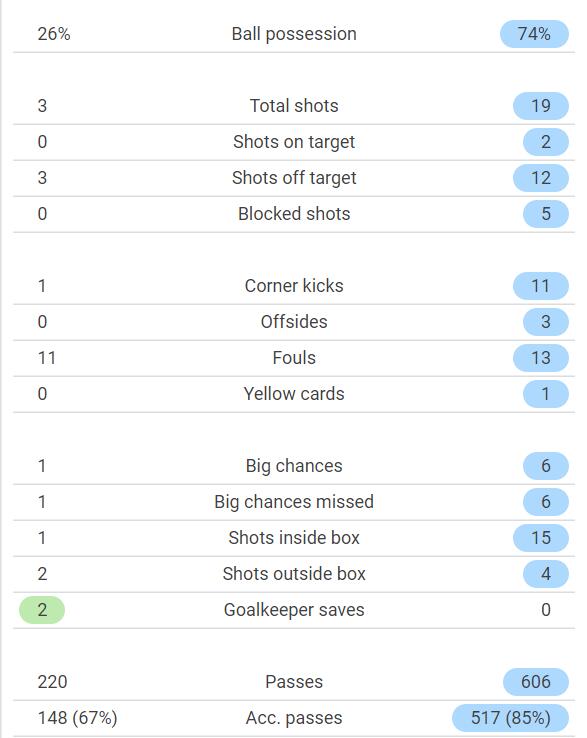Viewport: 587px width, 738px height.
Task: Click the Offsides value 3
Action: [x=546, y=322]
